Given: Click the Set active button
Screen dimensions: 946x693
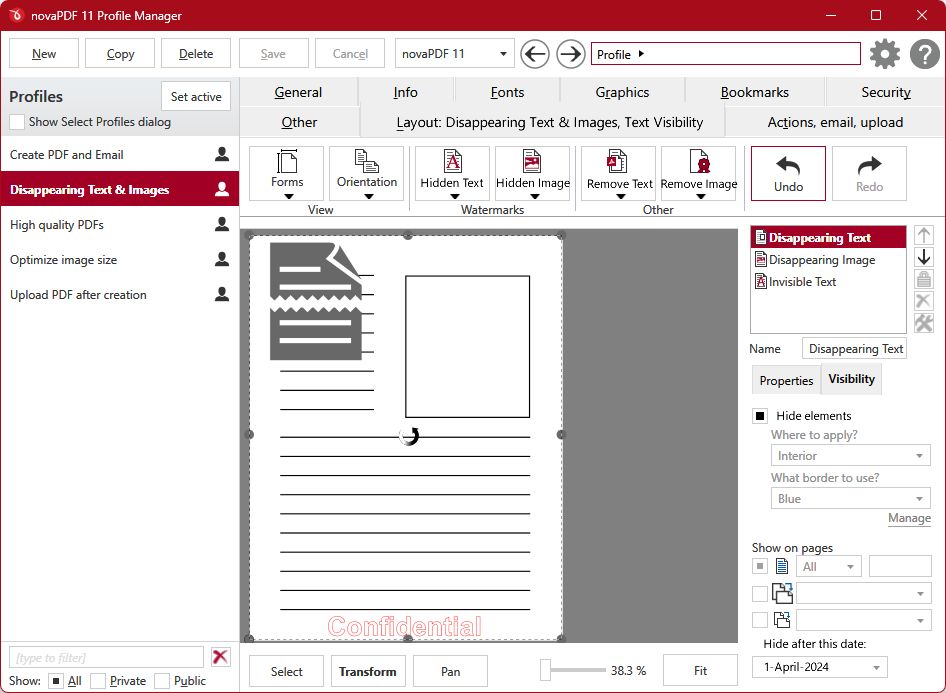Looking at the screenshot, I should pyautogui.click(x=196, y=97).
